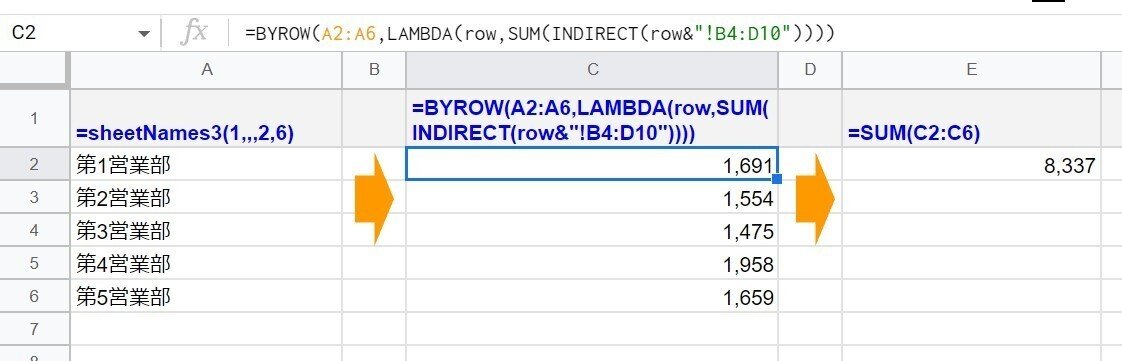
Task: Select cell 第2営業部
Action: 206,197
